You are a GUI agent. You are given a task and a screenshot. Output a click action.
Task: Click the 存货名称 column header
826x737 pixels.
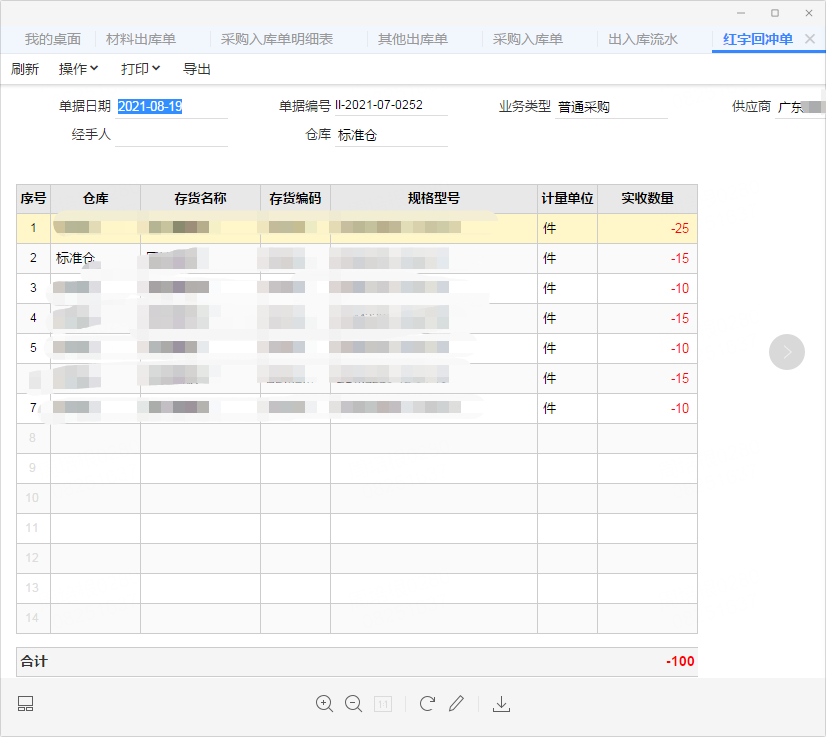click(x=200, y=199)
